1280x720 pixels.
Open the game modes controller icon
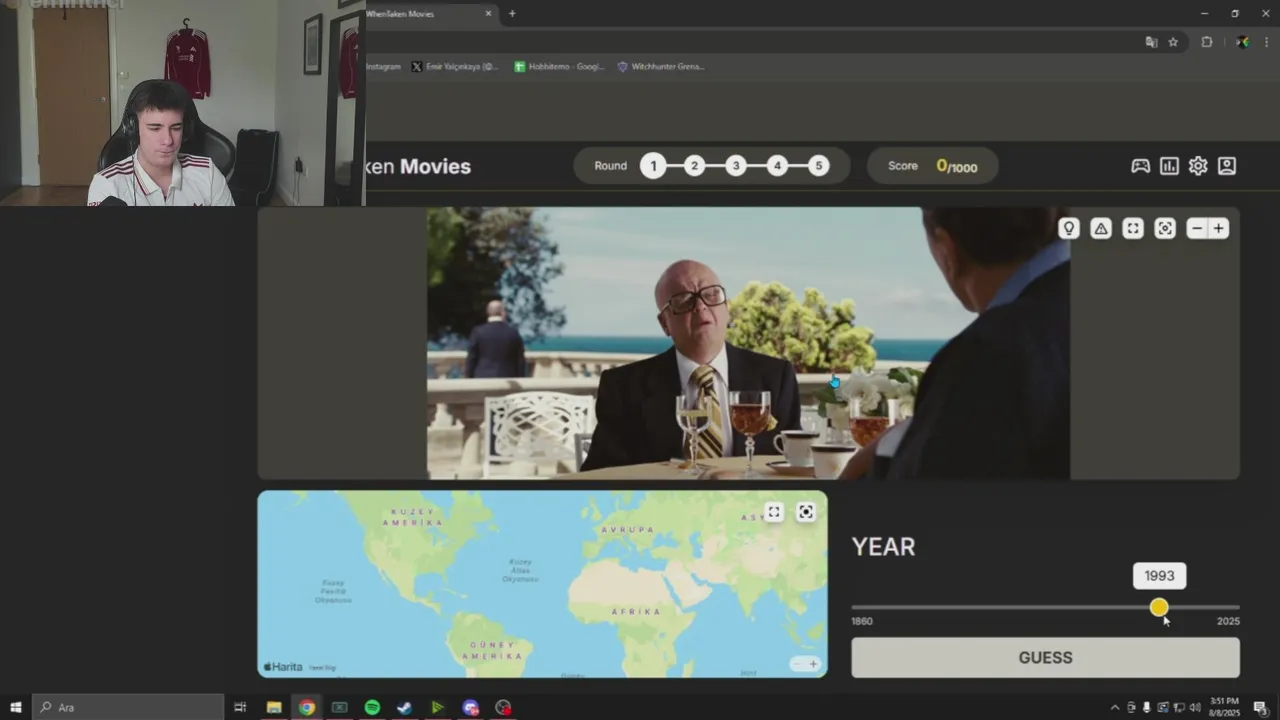coord(1140,166)
